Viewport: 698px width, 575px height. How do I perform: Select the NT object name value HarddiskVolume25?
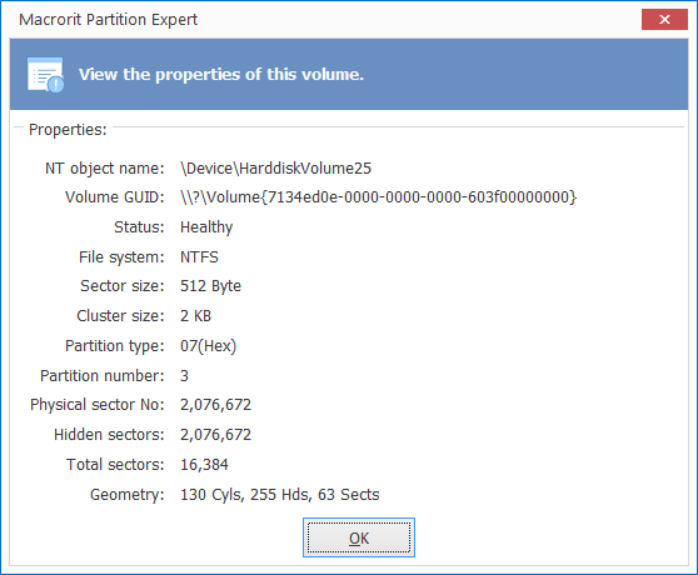[x=276, y=168]
